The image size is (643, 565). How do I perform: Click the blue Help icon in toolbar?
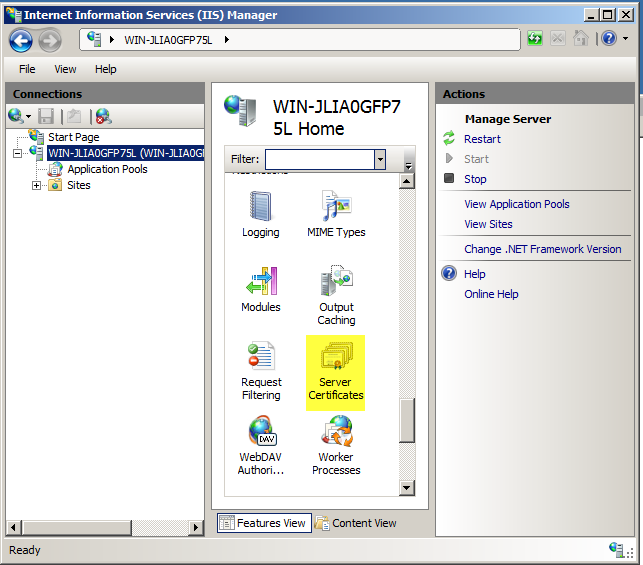(x=609, y=39)
